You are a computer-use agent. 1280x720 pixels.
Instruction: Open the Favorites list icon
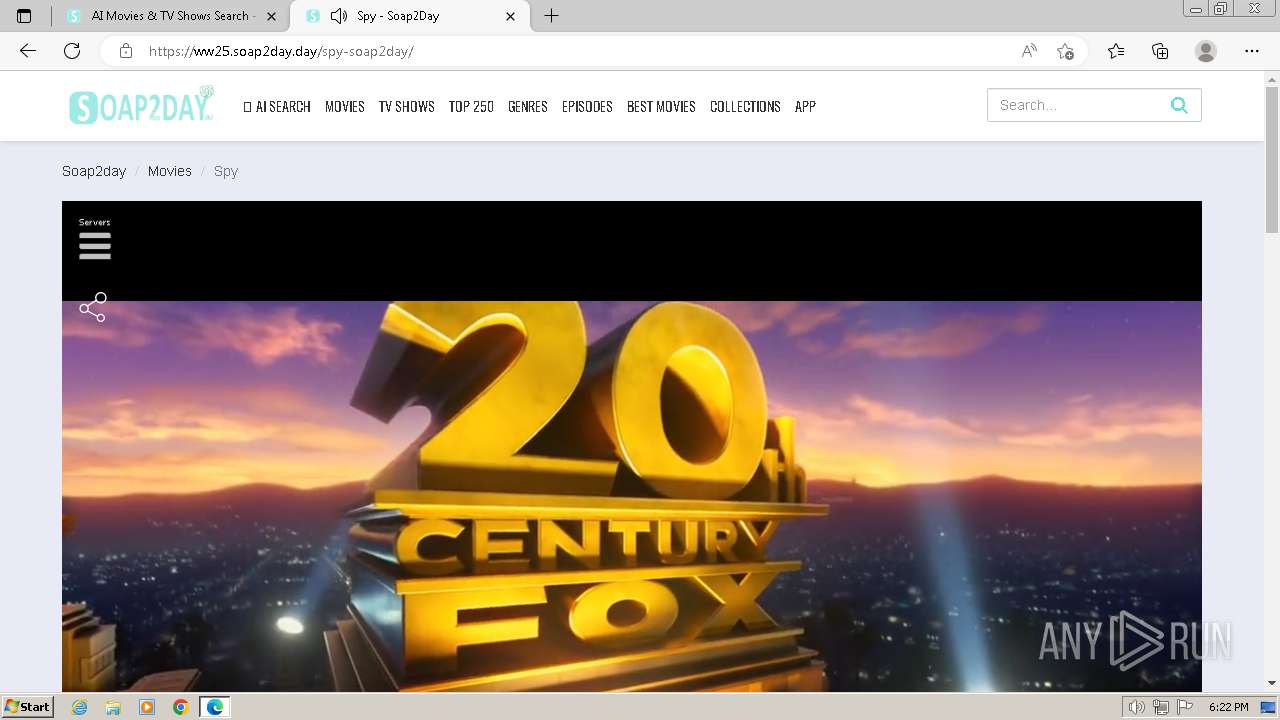point(1116,51)
